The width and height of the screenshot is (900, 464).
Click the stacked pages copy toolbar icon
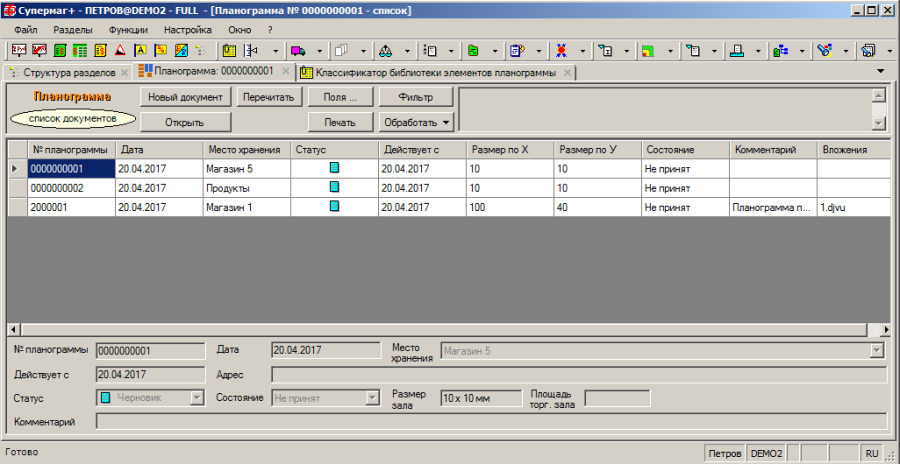[342, 51]
